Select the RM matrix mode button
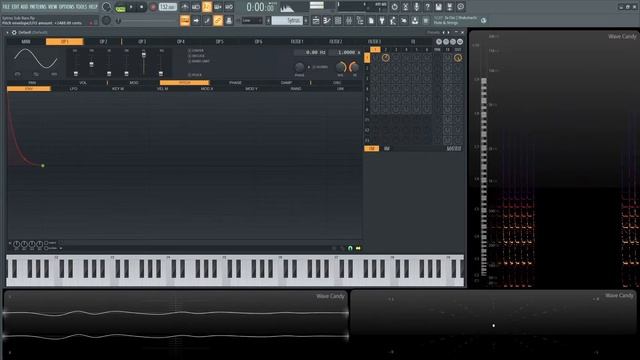Viewport: 640px width, 360px height. pyautogui.click(x=387, y=149)
